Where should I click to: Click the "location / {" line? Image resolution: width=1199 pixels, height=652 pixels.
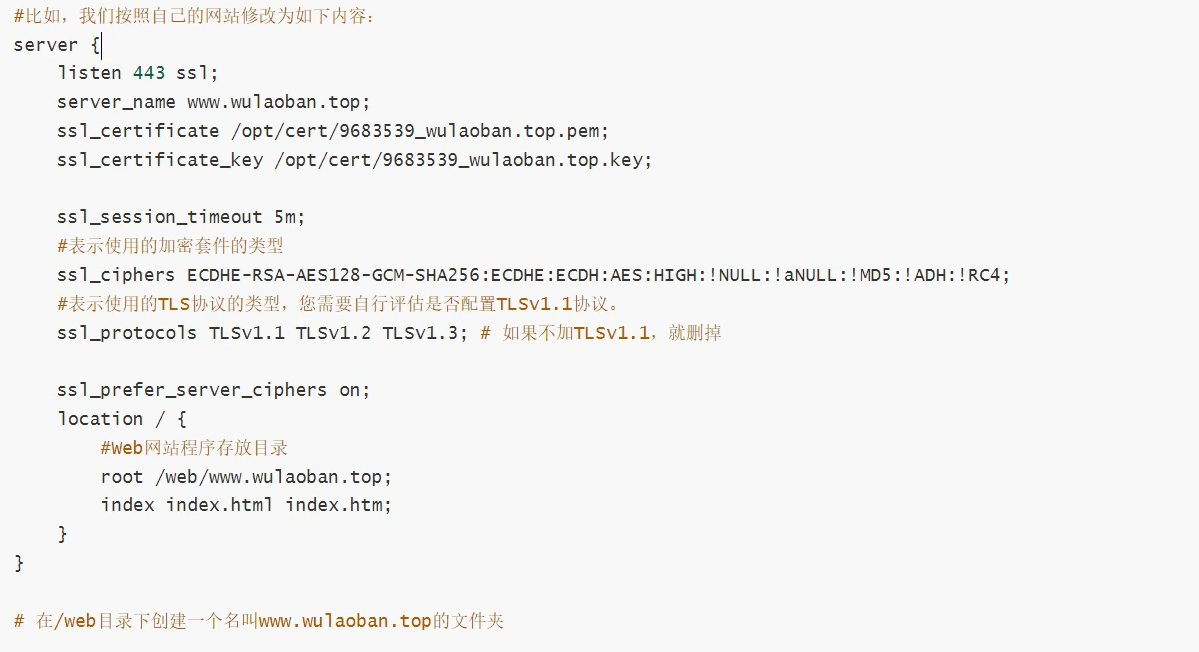tap(121, 419)
